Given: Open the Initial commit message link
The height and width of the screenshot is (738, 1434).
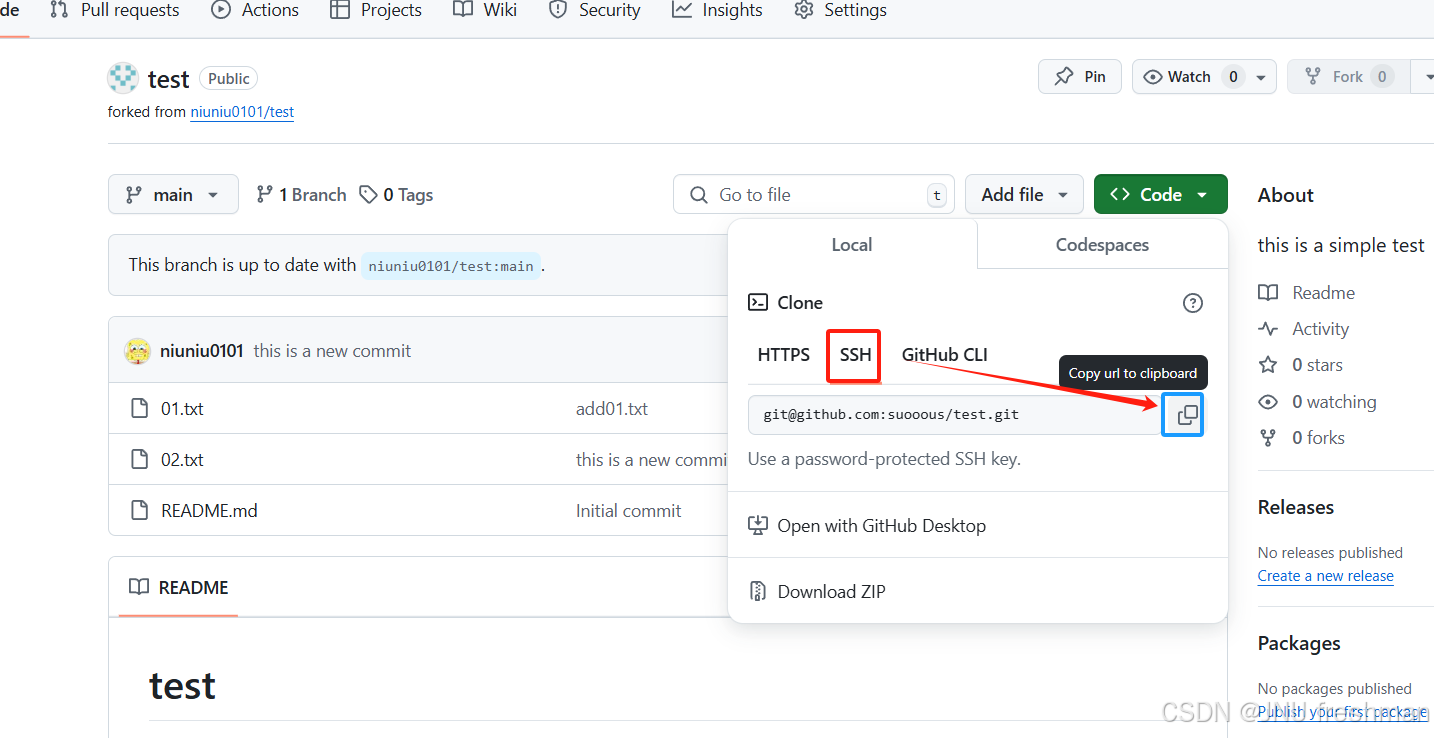Looking at the screenshot, I should coord(628,510).
